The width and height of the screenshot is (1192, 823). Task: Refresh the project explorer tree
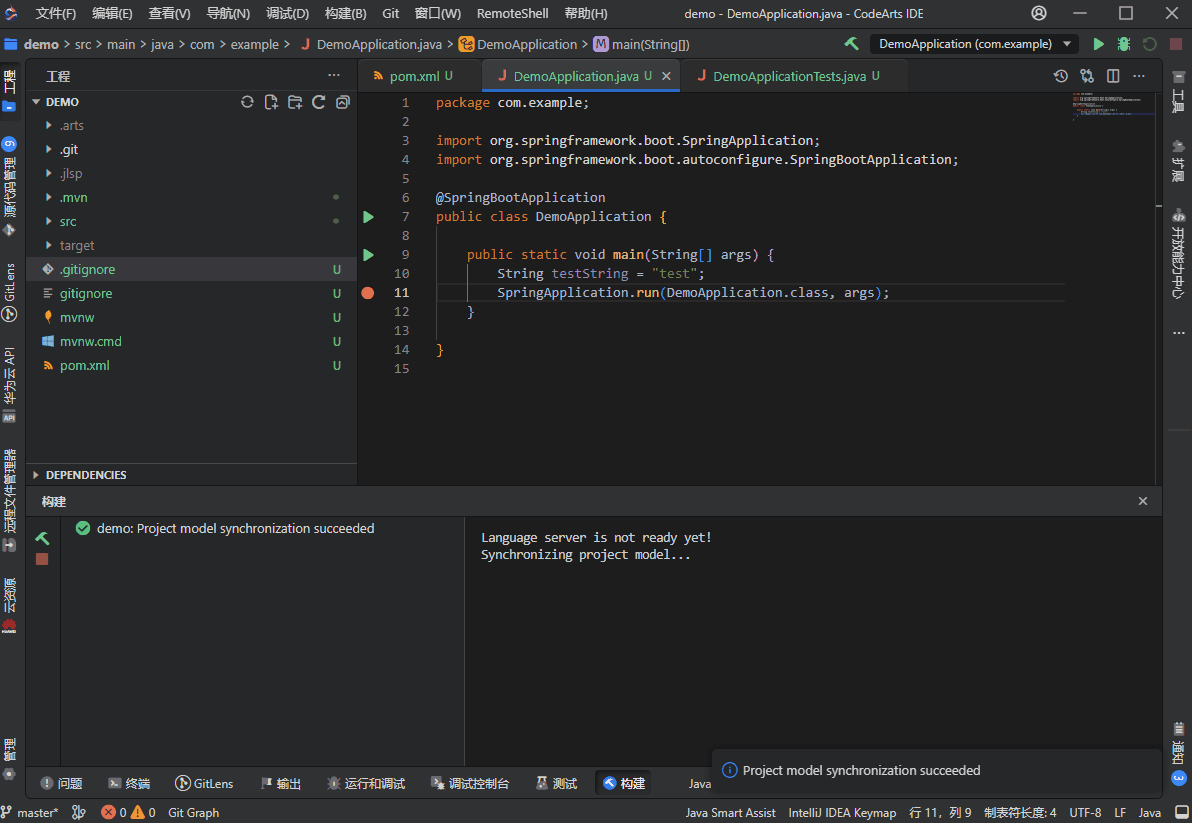coord(319,102)
